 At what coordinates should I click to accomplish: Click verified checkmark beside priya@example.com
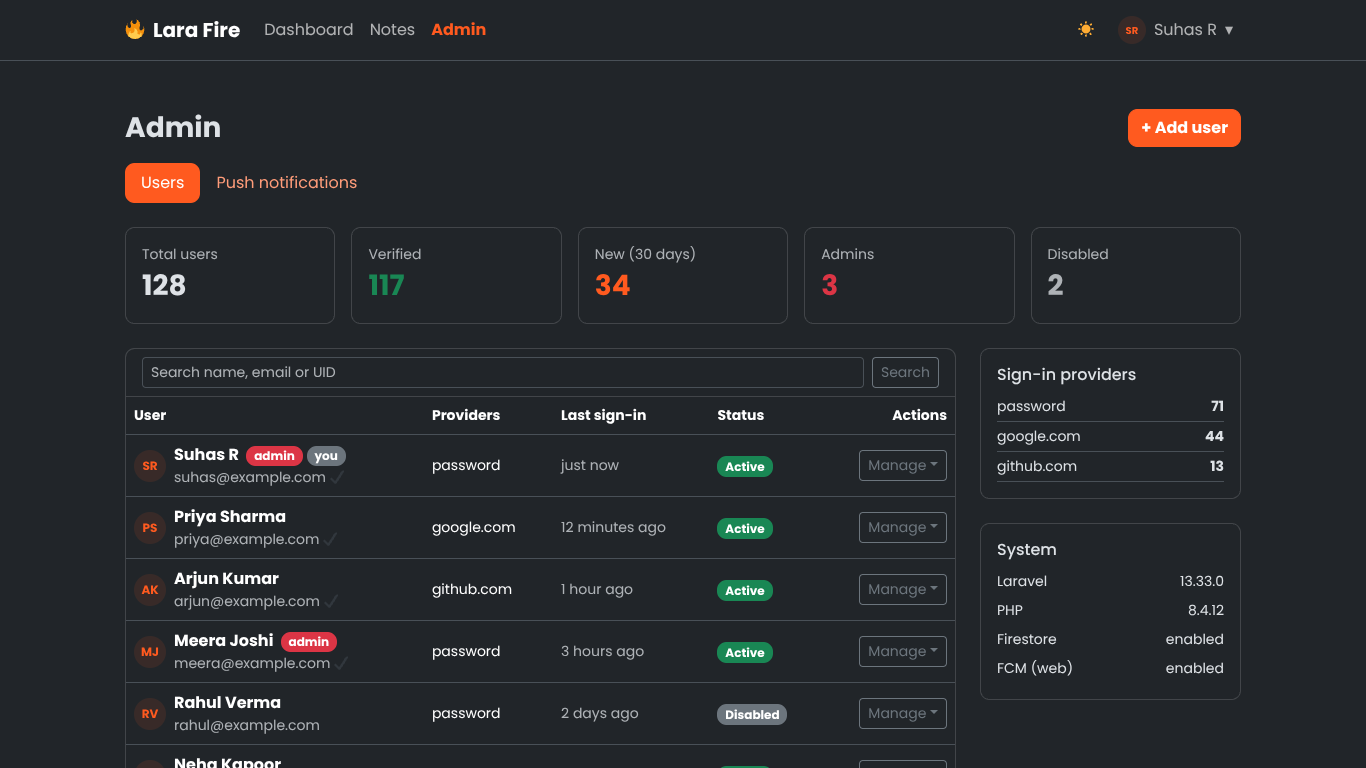pos(331,540)
